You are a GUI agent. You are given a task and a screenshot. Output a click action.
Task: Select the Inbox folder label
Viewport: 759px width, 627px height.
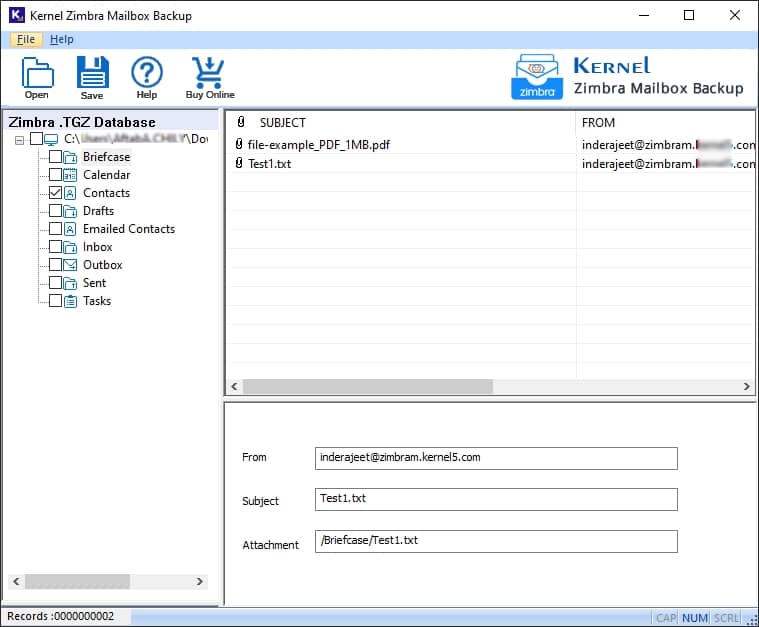pyautogui.click(x=97, y=247)
